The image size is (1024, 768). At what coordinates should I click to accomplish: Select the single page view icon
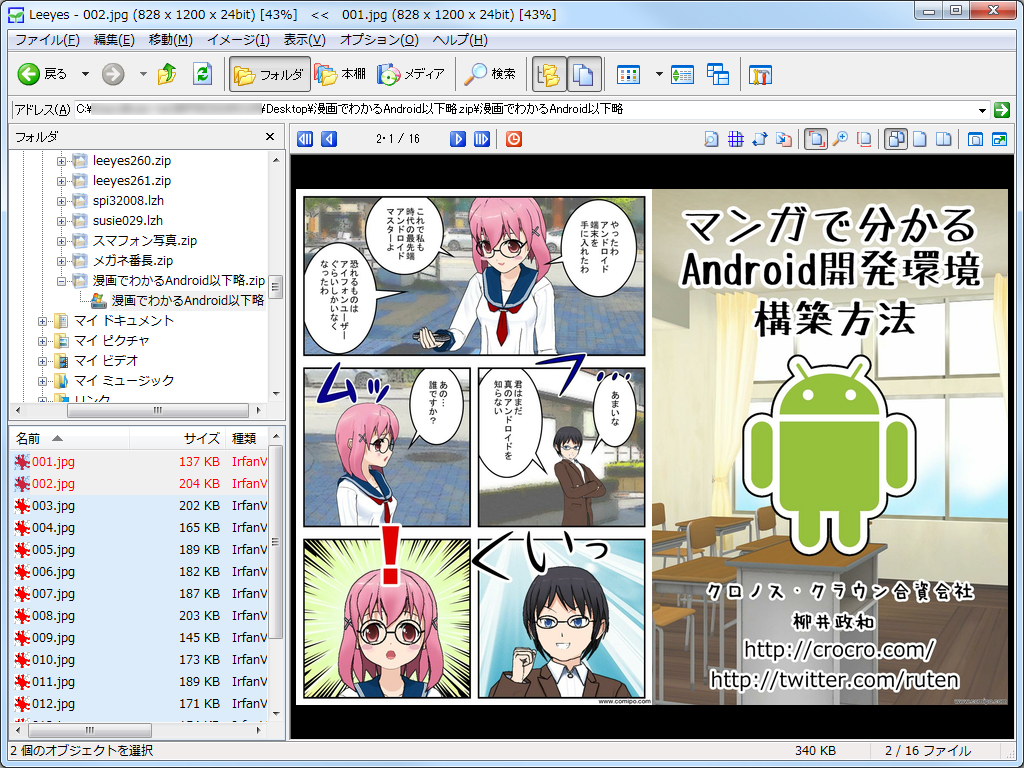point(920,139)
